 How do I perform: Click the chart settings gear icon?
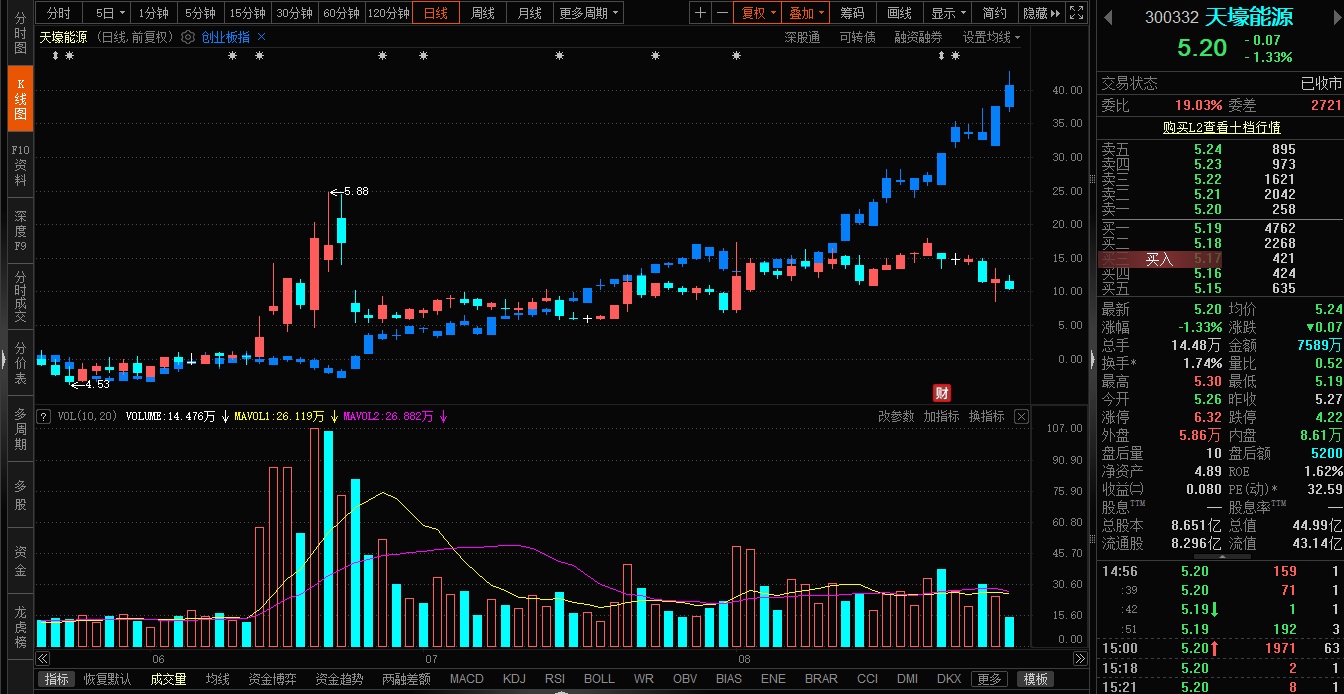[x=187, y=37]
